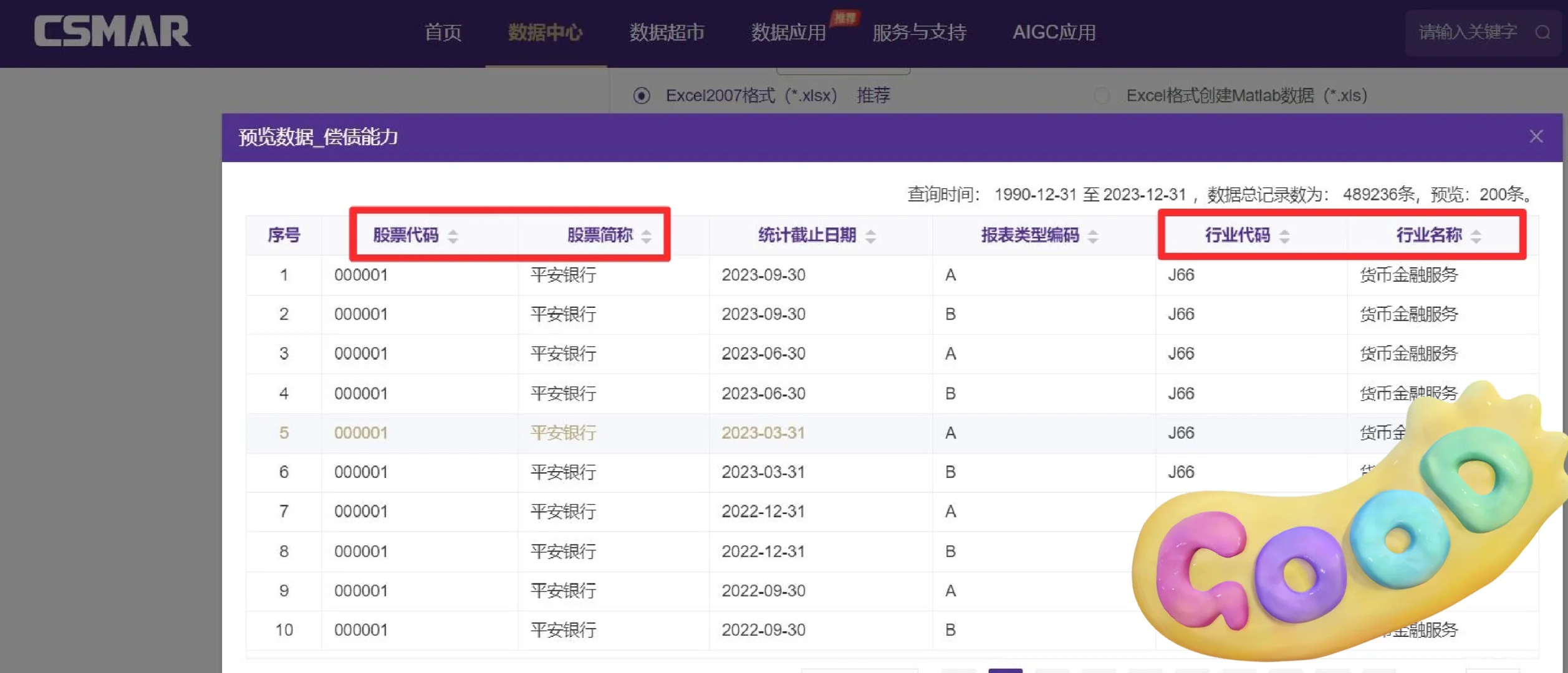Image resolution: width=1568 pixels, height=673 pixels.
Task: Open the AIGC应用 menu
Action: 1054,32
